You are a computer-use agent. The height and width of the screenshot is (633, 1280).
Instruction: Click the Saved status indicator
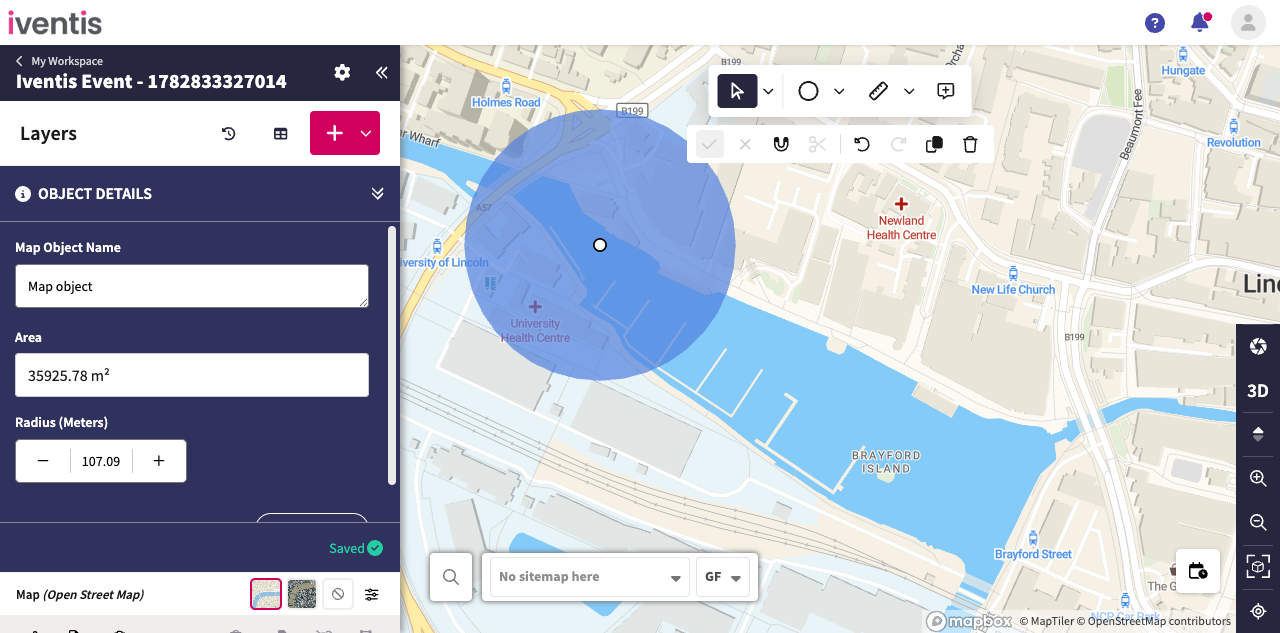(356, 548)
